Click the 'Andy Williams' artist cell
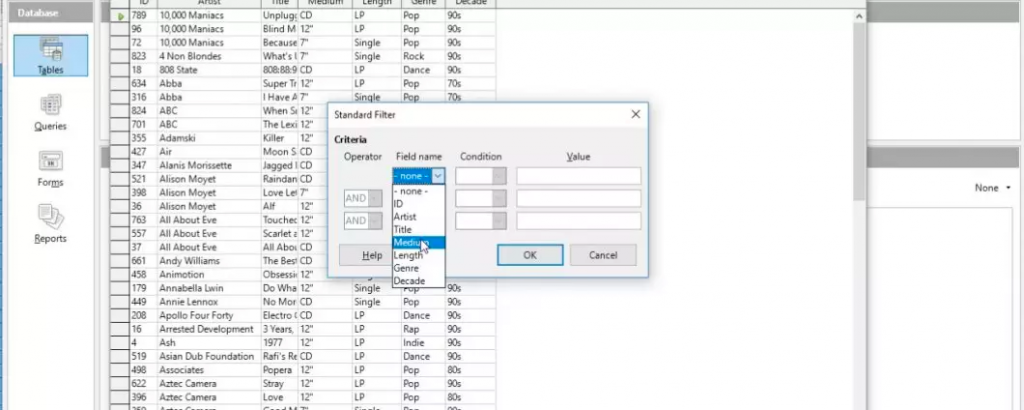 click(209, 260)
